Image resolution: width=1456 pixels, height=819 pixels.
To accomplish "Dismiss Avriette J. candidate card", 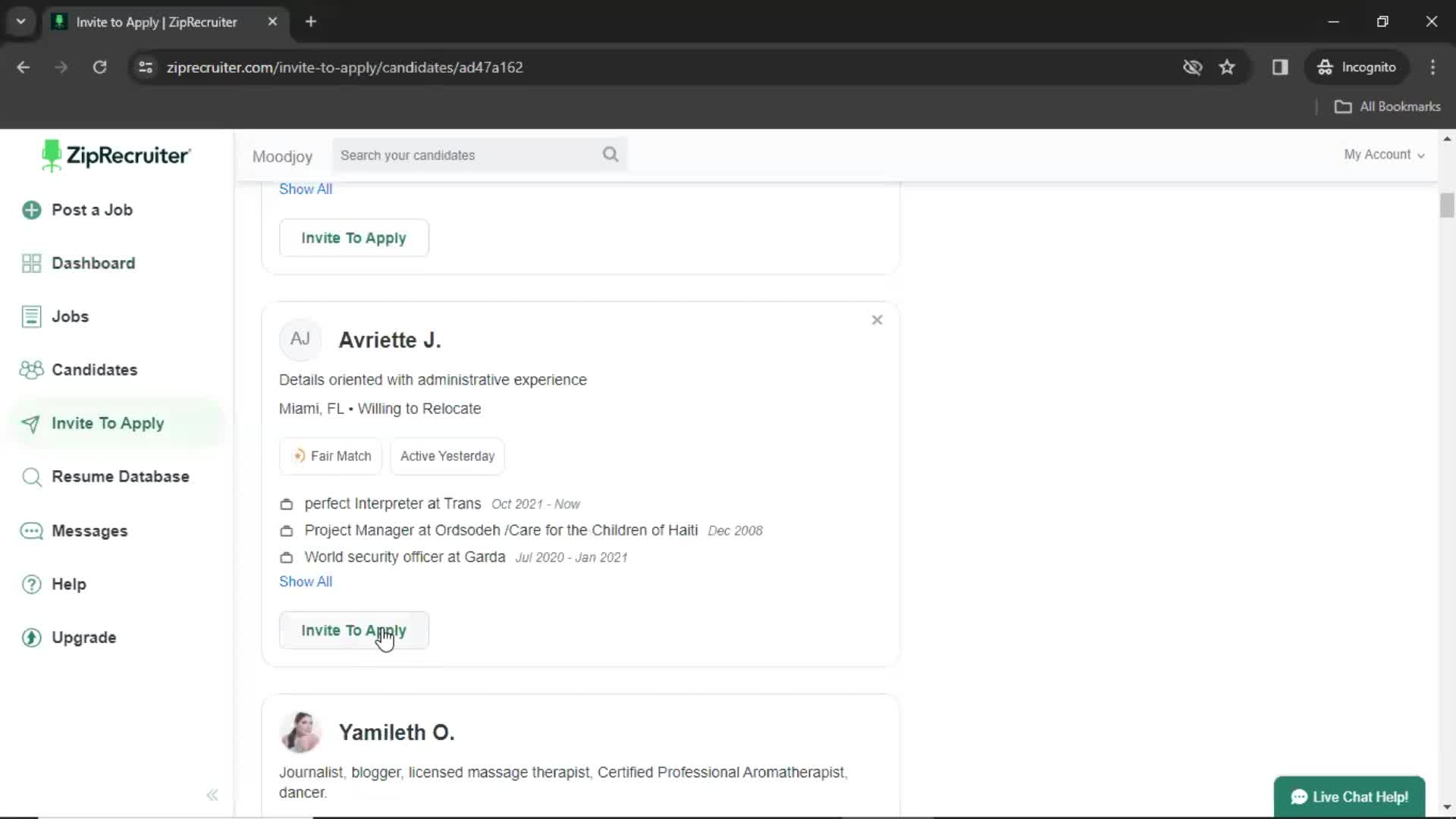I will tap(877, 319).
